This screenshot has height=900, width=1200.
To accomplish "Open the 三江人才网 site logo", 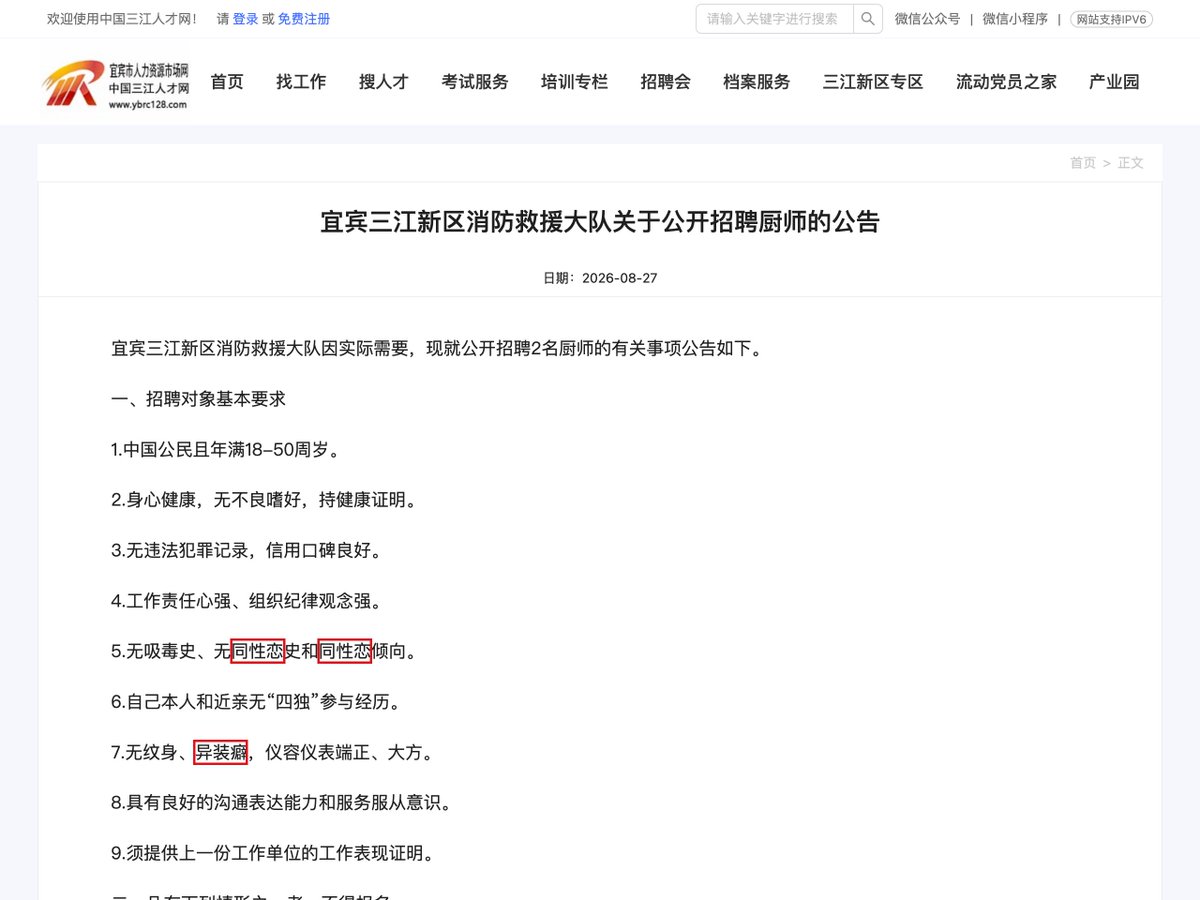I will pyautogui.click(x=115, y=83).
